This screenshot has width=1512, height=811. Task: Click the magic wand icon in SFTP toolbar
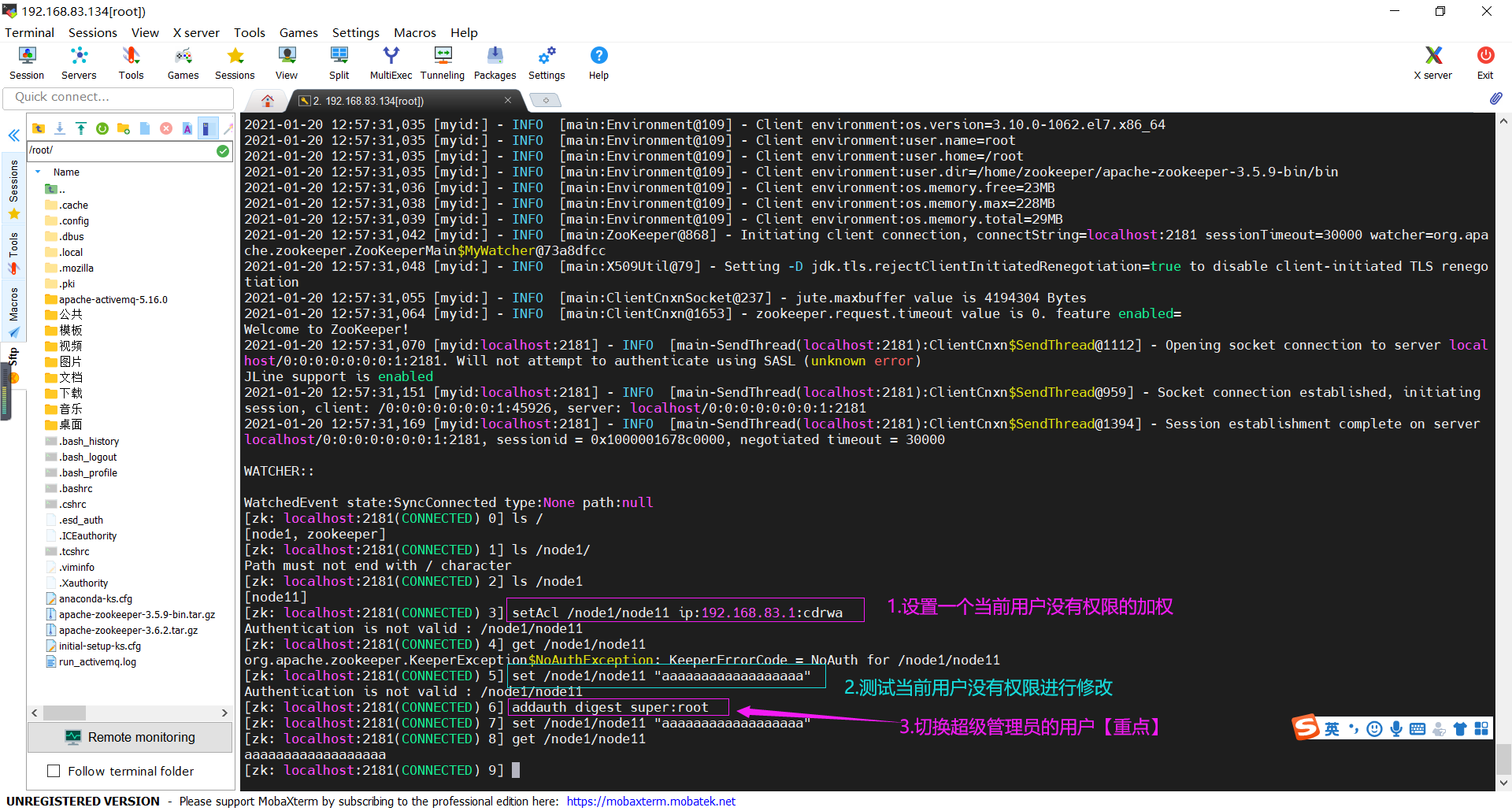pyautogui.click(x=228, y=128)
